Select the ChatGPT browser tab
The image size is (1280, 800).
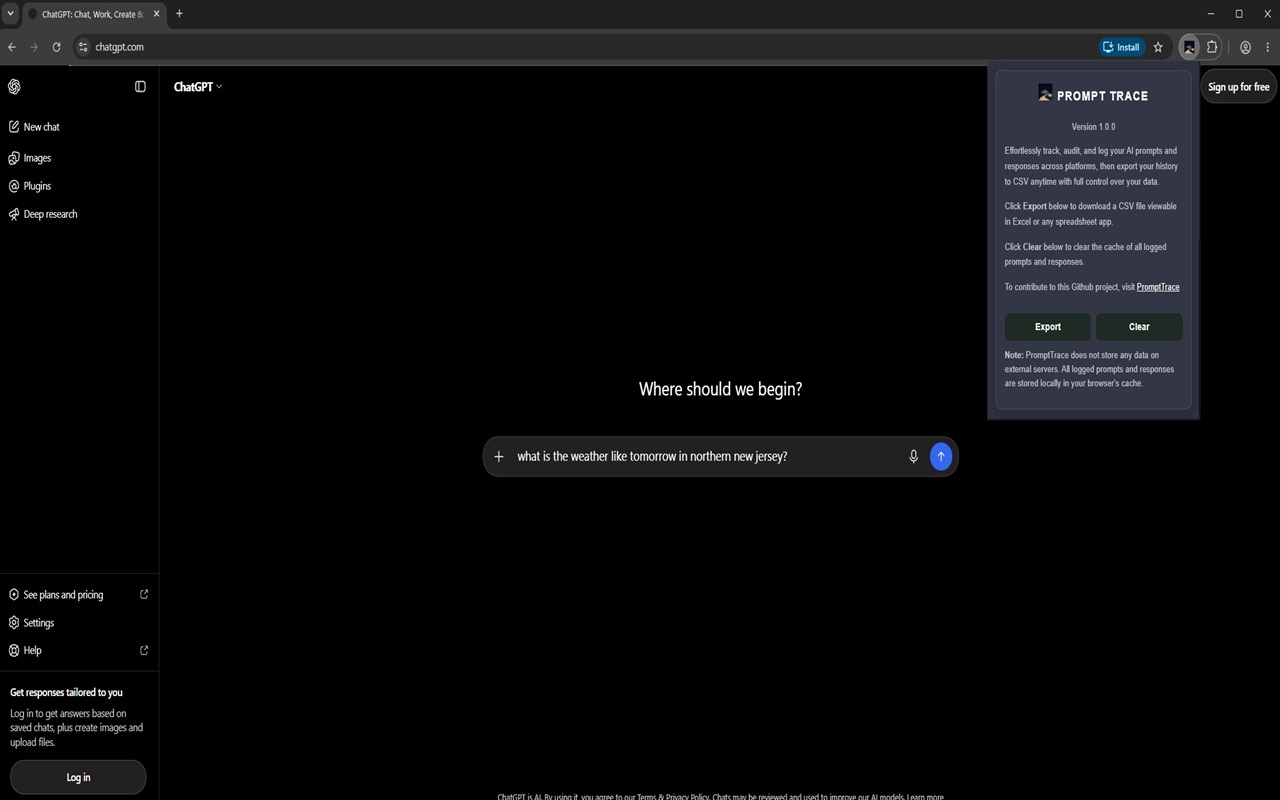[94, 14]
